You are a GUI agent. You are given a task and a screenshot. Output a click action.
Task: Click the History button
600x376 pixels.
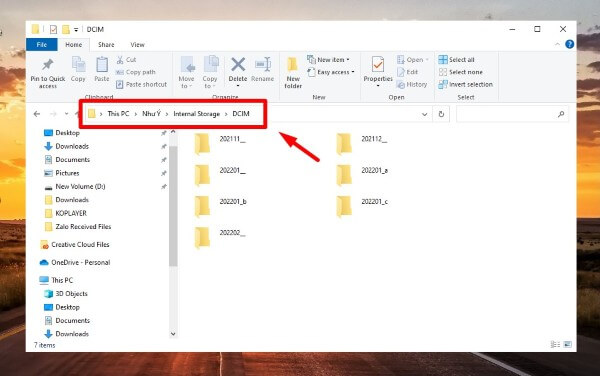click(x=412, y=84)
